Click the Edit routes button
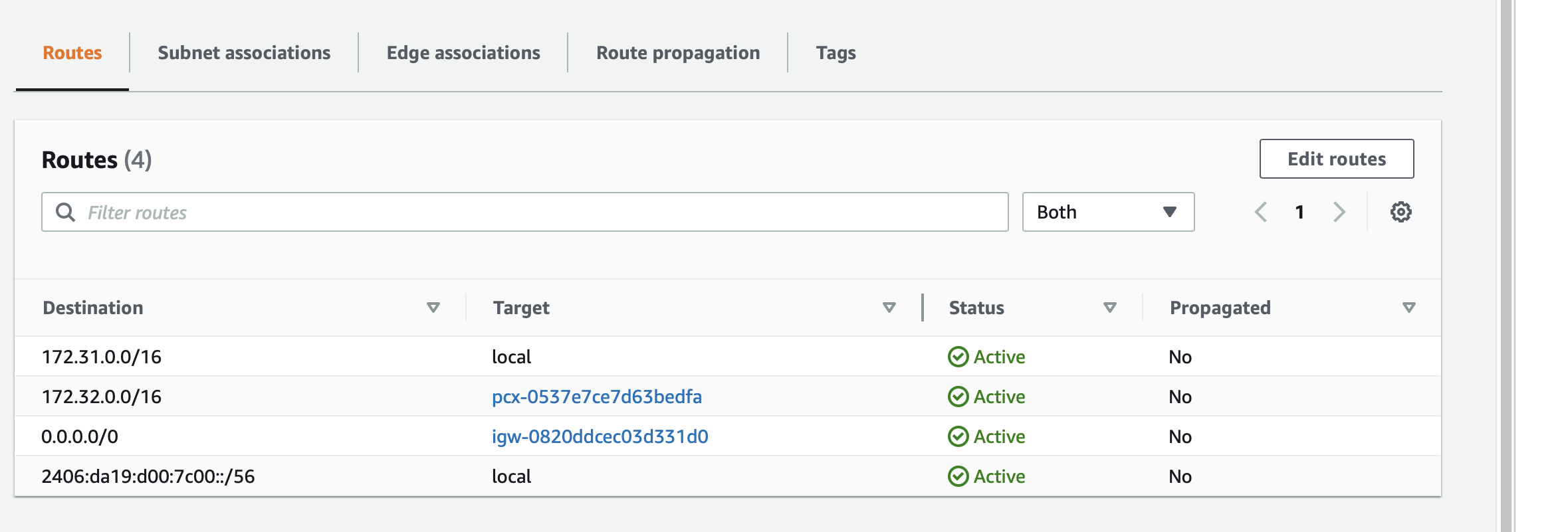The image size is (1568, 532). pos(1336,159)
